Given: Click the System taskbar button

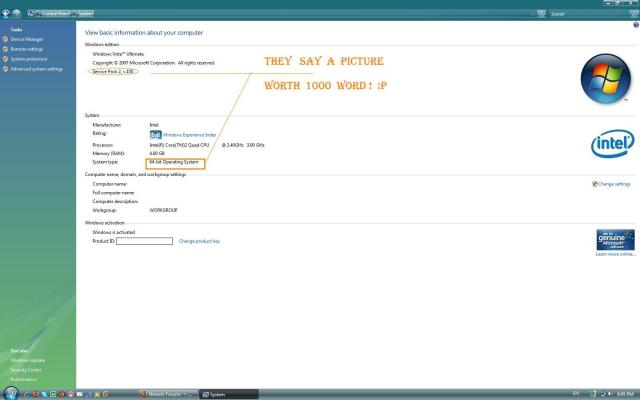Looking at the screenshot, I should tap(229, 394).
